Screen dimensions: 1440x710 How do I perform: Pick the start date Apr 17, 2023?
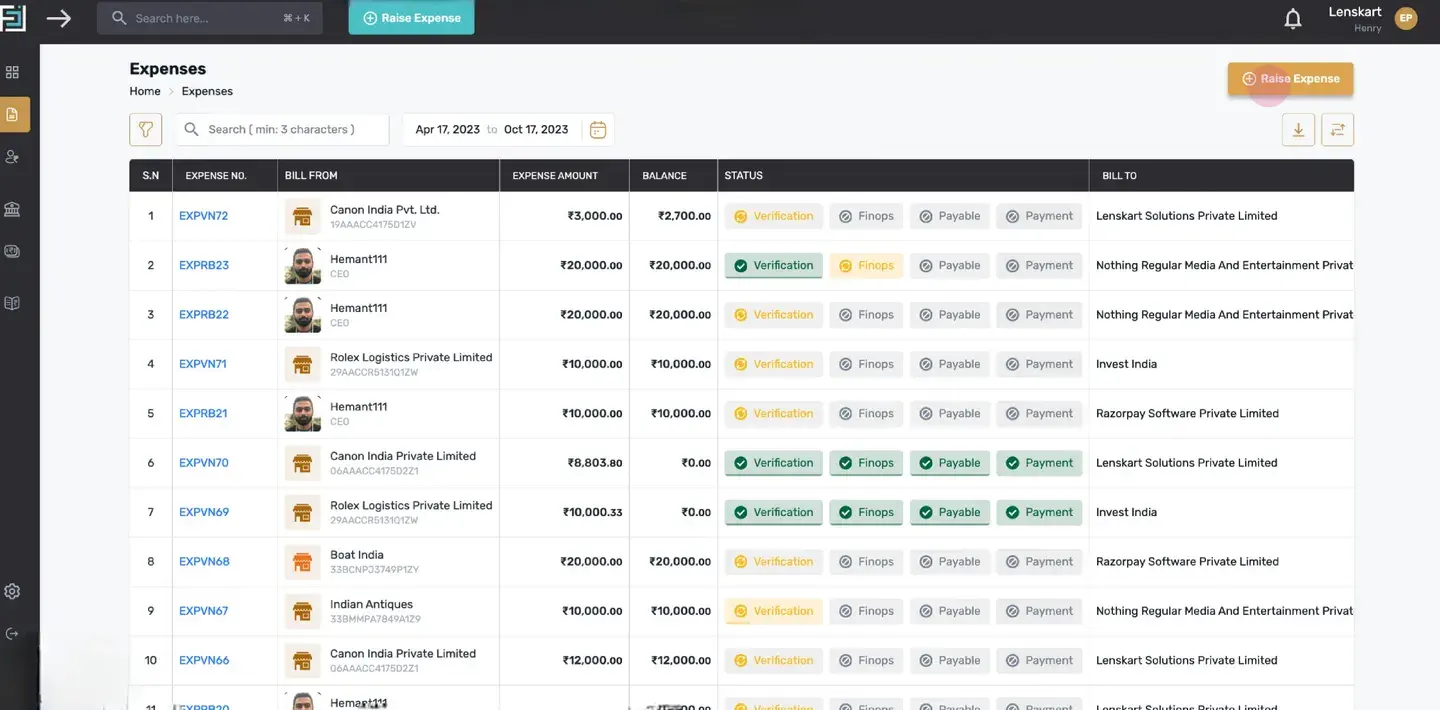(x=447, y=129)
